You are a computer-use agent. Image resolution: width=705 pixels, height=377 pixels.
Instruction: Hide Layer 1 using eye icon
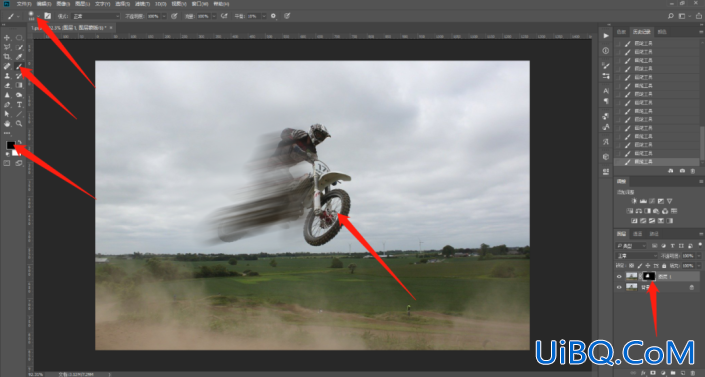(619, 277)
